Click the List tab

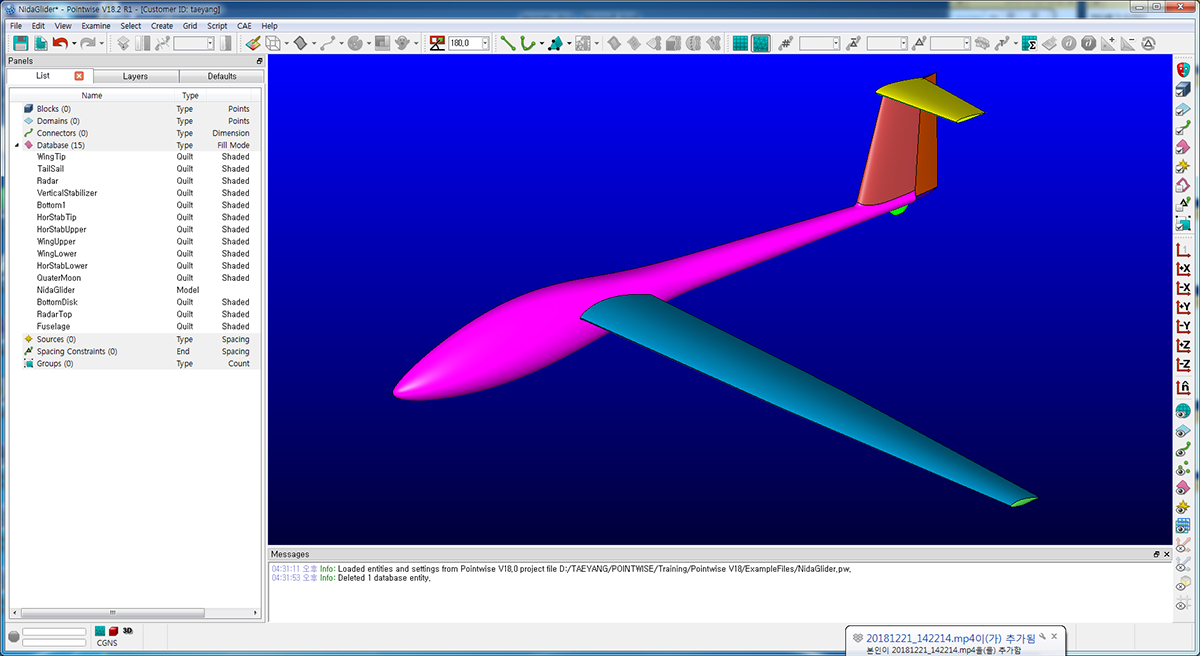pyautogui.click(x=43, y=76)
